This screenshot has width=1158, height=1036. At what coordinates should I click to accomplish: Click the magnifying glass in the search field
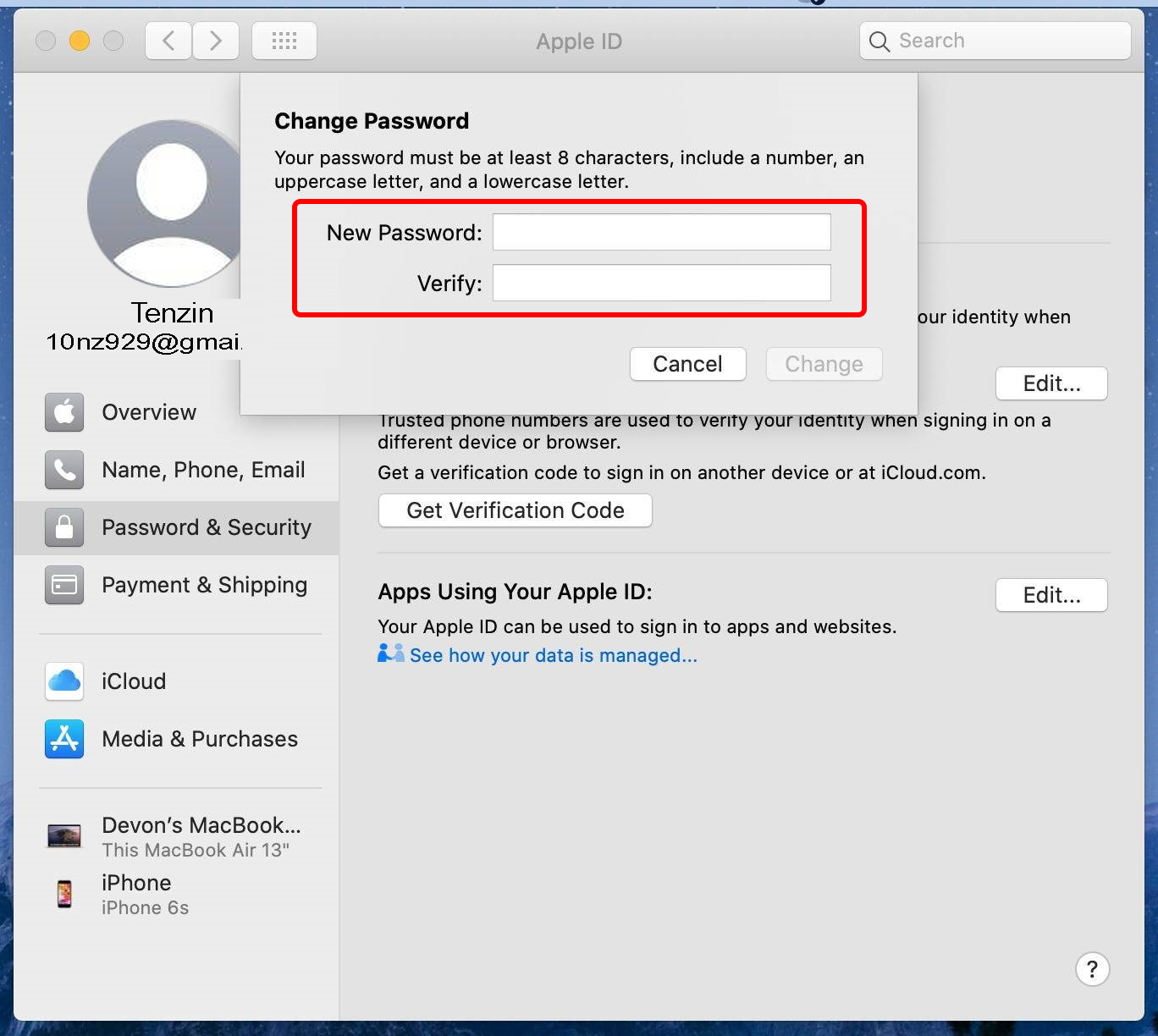(x=880, y=40)
